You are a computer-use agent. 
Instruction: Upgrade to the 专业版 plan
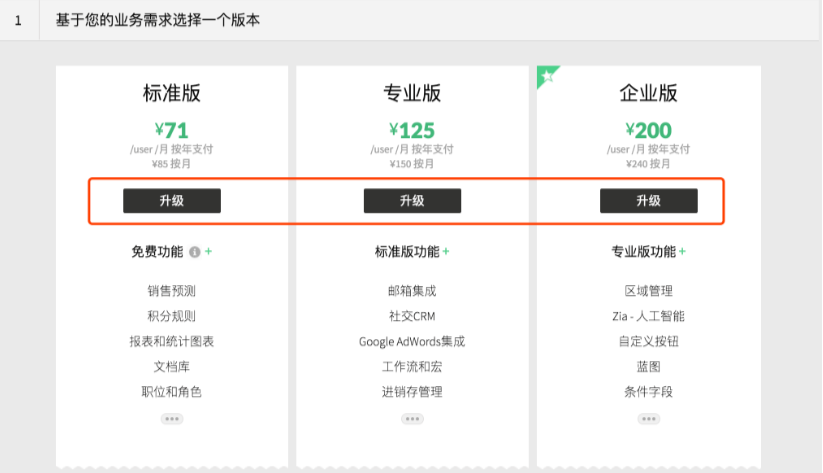pos(412,200)
